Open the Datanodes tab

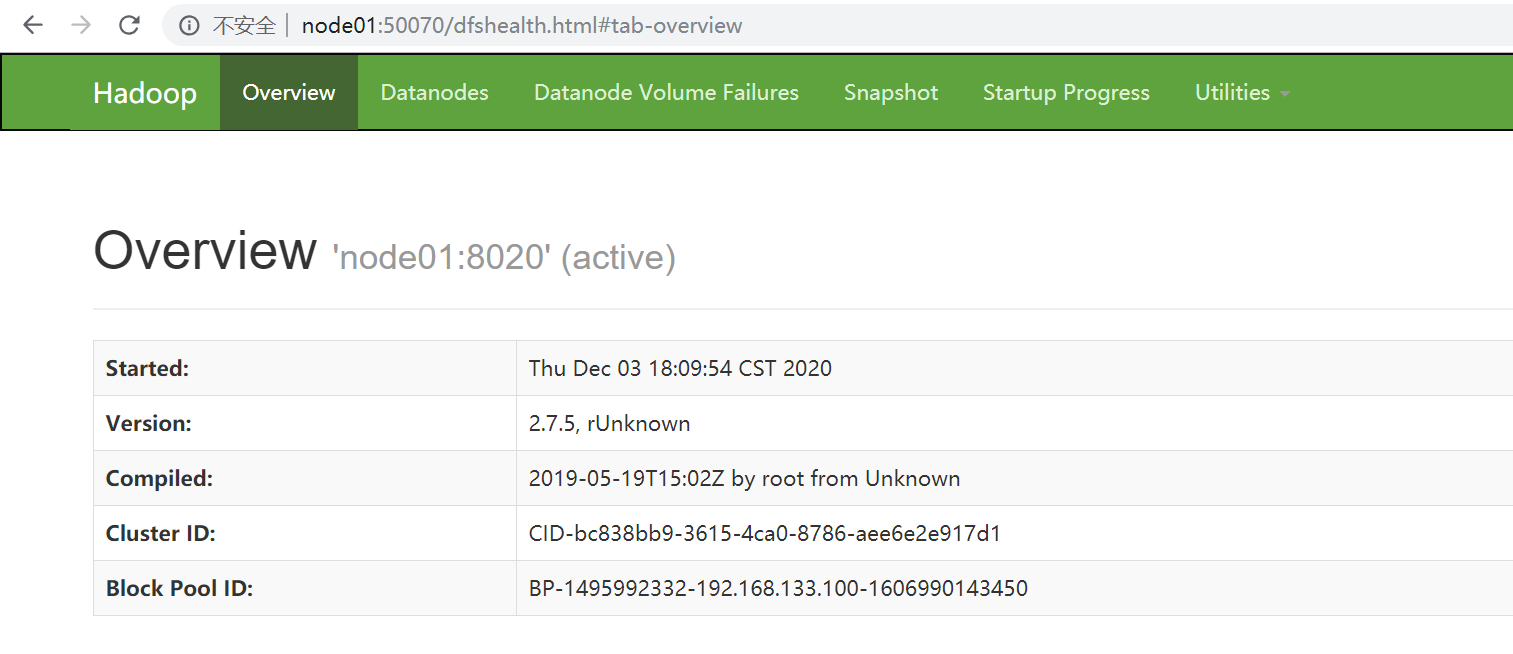pyautogui.click(x=435, y=92)
